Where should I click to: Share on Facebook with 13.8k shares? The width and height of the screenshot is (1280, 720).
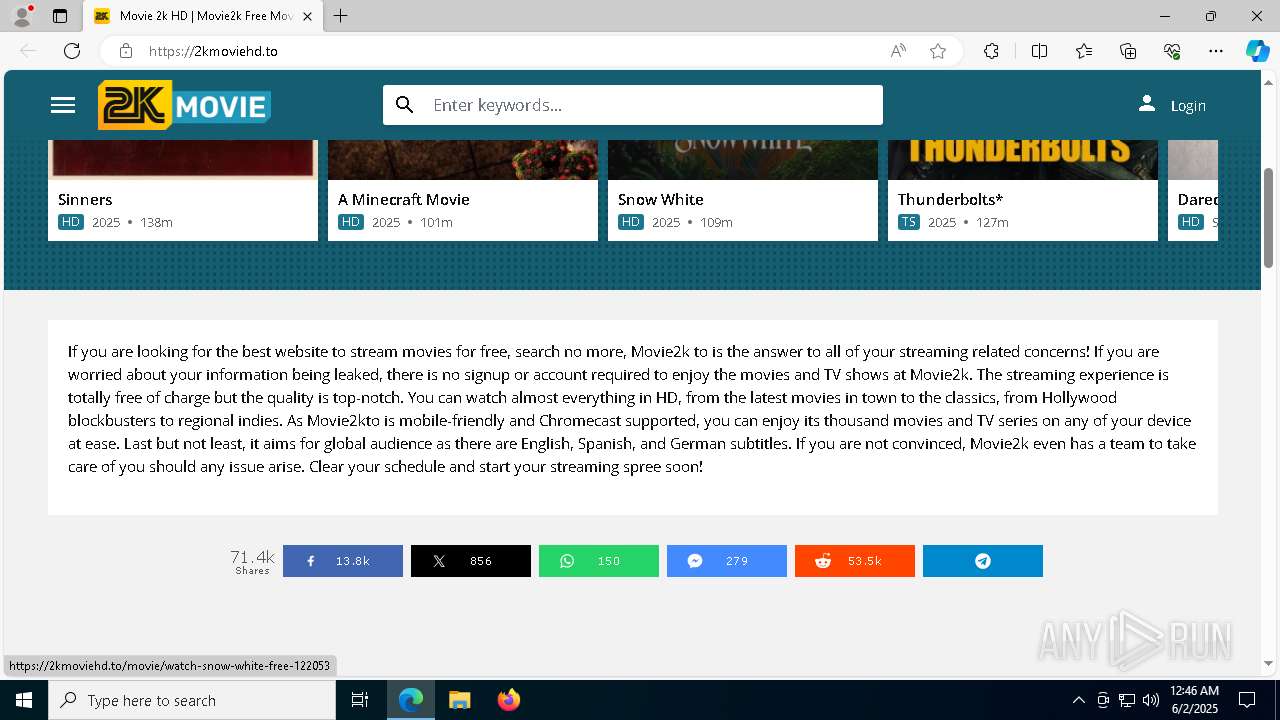click(343, 561)
